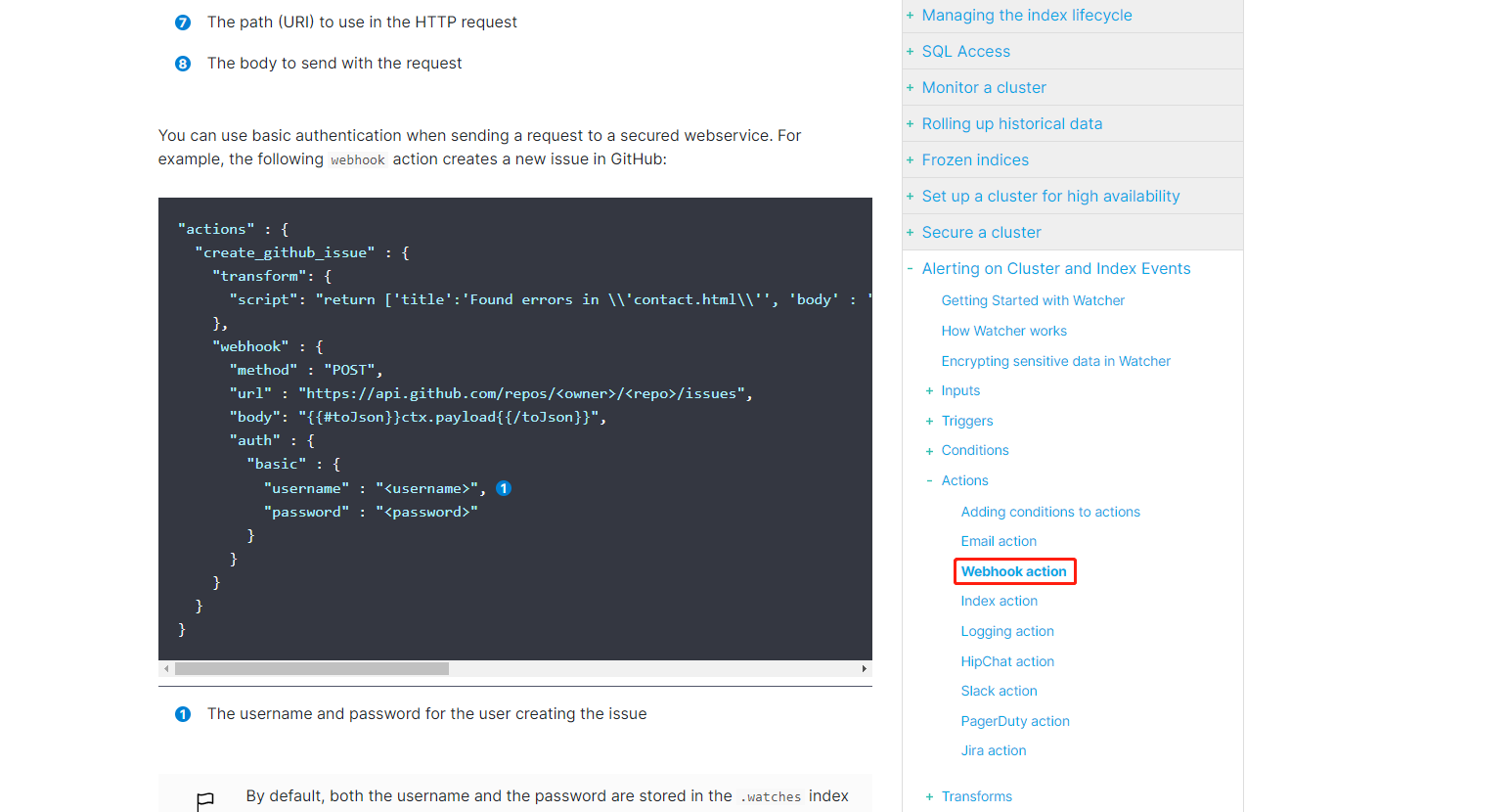Screen dimensions: 1512x812
Task: Click the callout 1 marker in the code block
Action: 504,488
